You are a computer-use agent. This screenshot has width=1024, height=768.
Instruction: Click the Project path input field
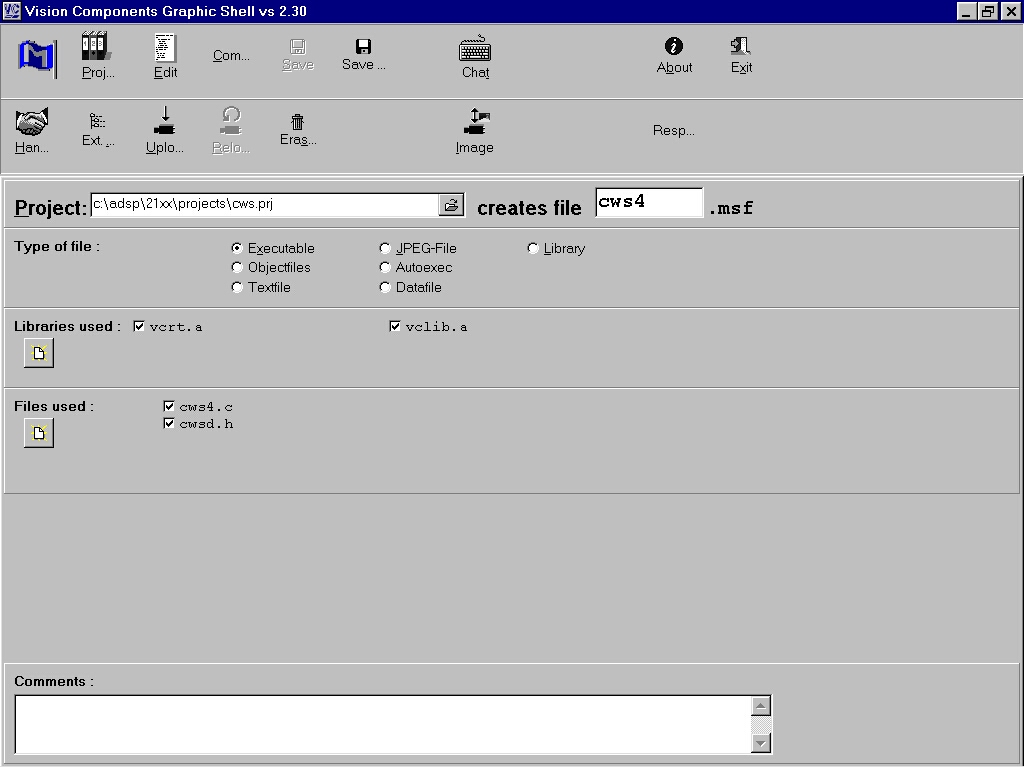[264, 204]
